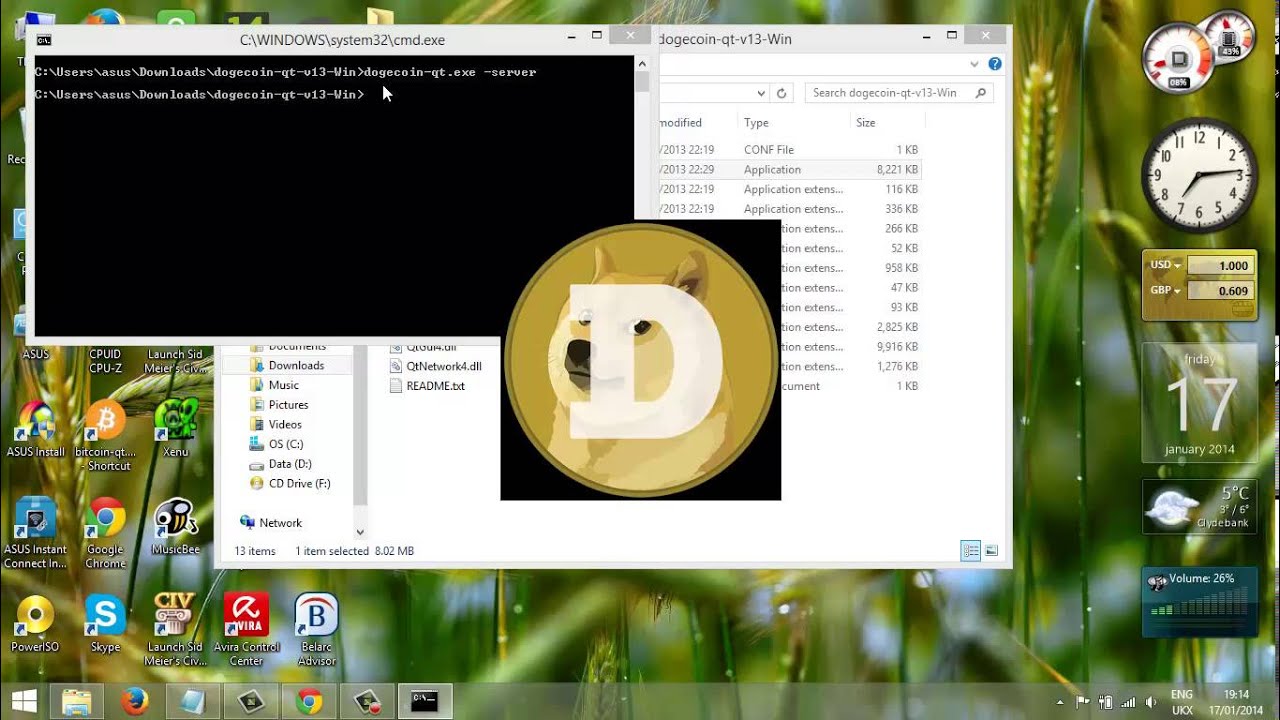This screenshot has height=720, width=1280.
Task: Open the cmd.exe window system menu icon
Action: pos(44,40)
